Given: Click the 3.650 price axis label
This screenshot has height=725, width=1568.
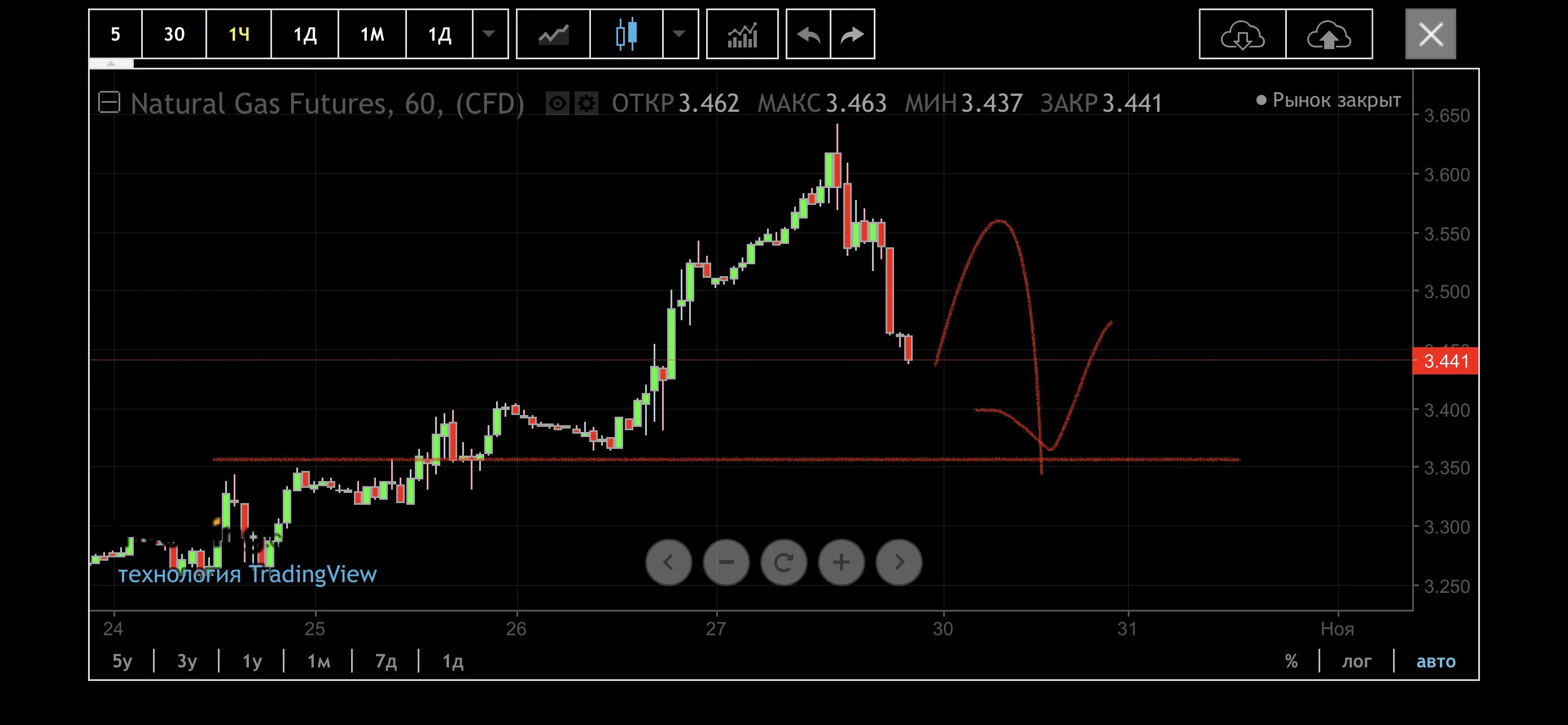Looking at the screenshot, I should pyautogui.click(x=1446, y=115).
